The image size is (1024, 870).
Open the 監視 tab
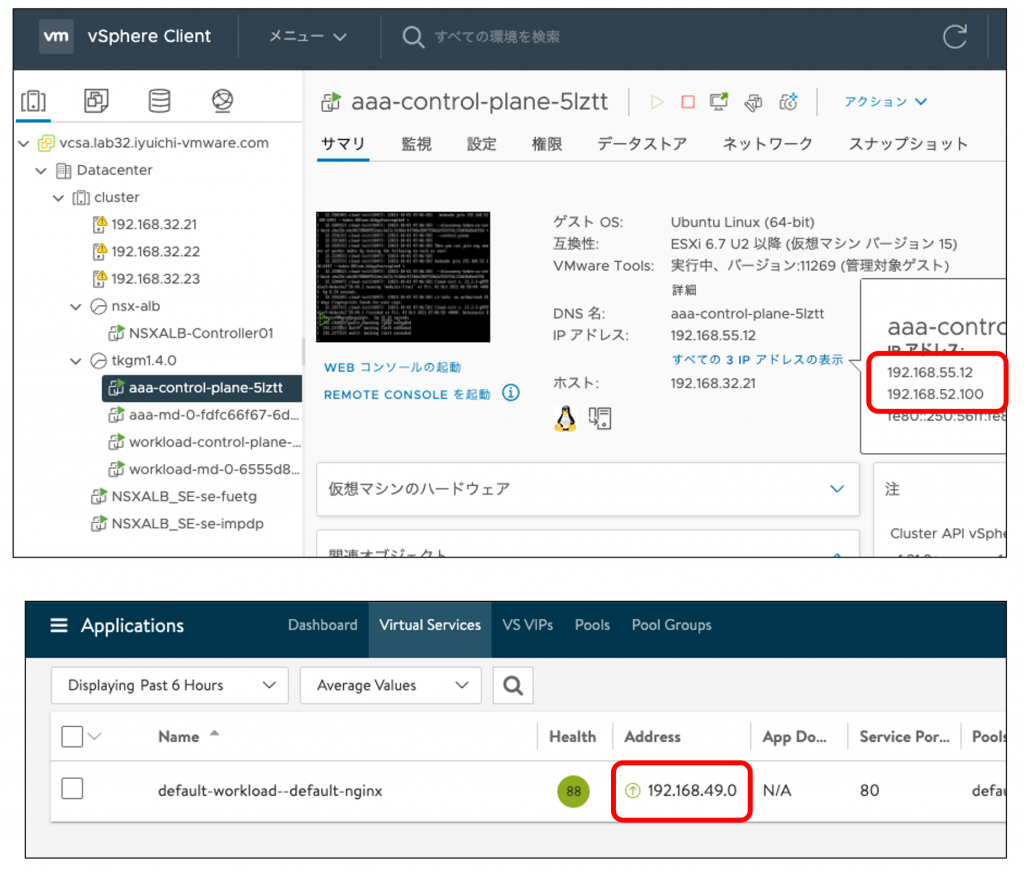pyautogui.click(x=417, y=144)
